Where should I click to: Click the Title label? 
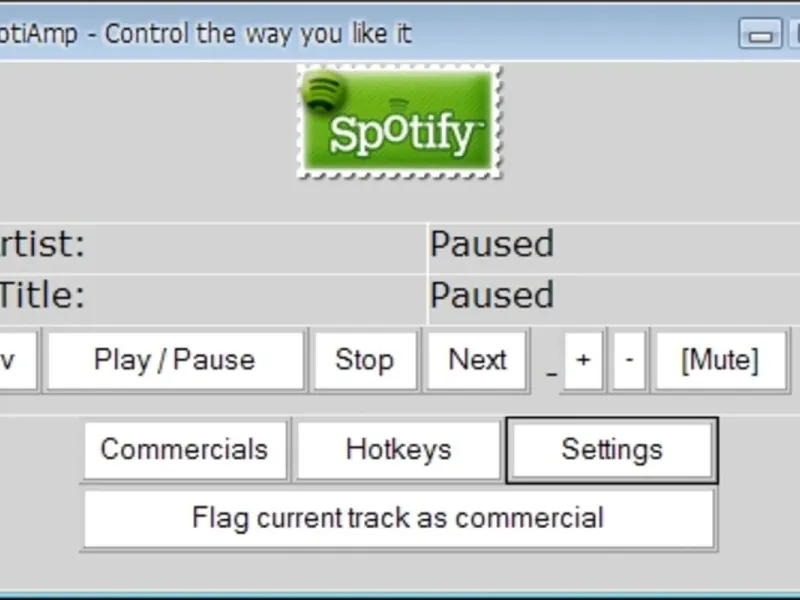click(x=42, y=296)
